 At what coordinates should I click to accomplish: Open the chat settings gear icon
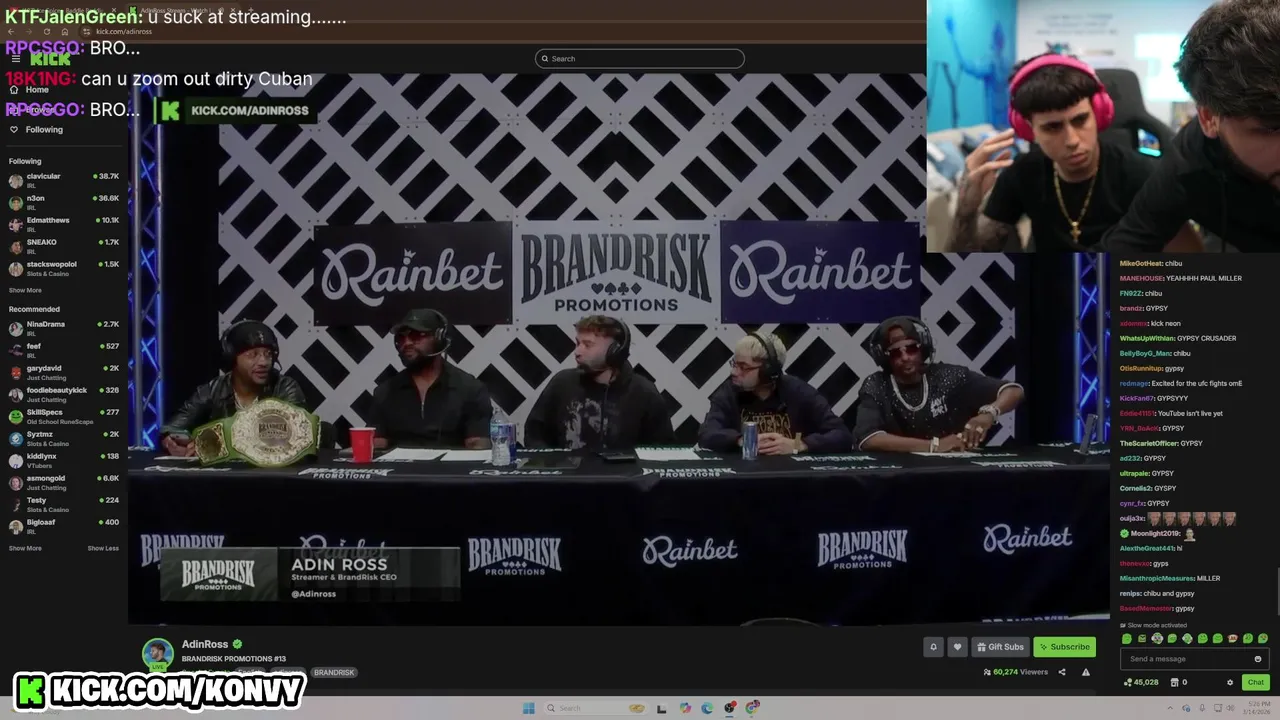[x=1230, y=682]
